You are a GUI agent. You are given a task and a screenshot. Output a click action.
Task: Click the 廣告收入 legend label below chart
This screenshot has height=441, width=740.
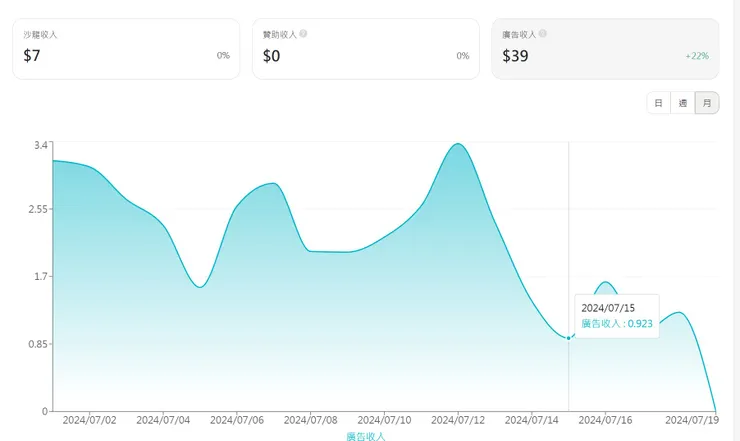point(365,436)
